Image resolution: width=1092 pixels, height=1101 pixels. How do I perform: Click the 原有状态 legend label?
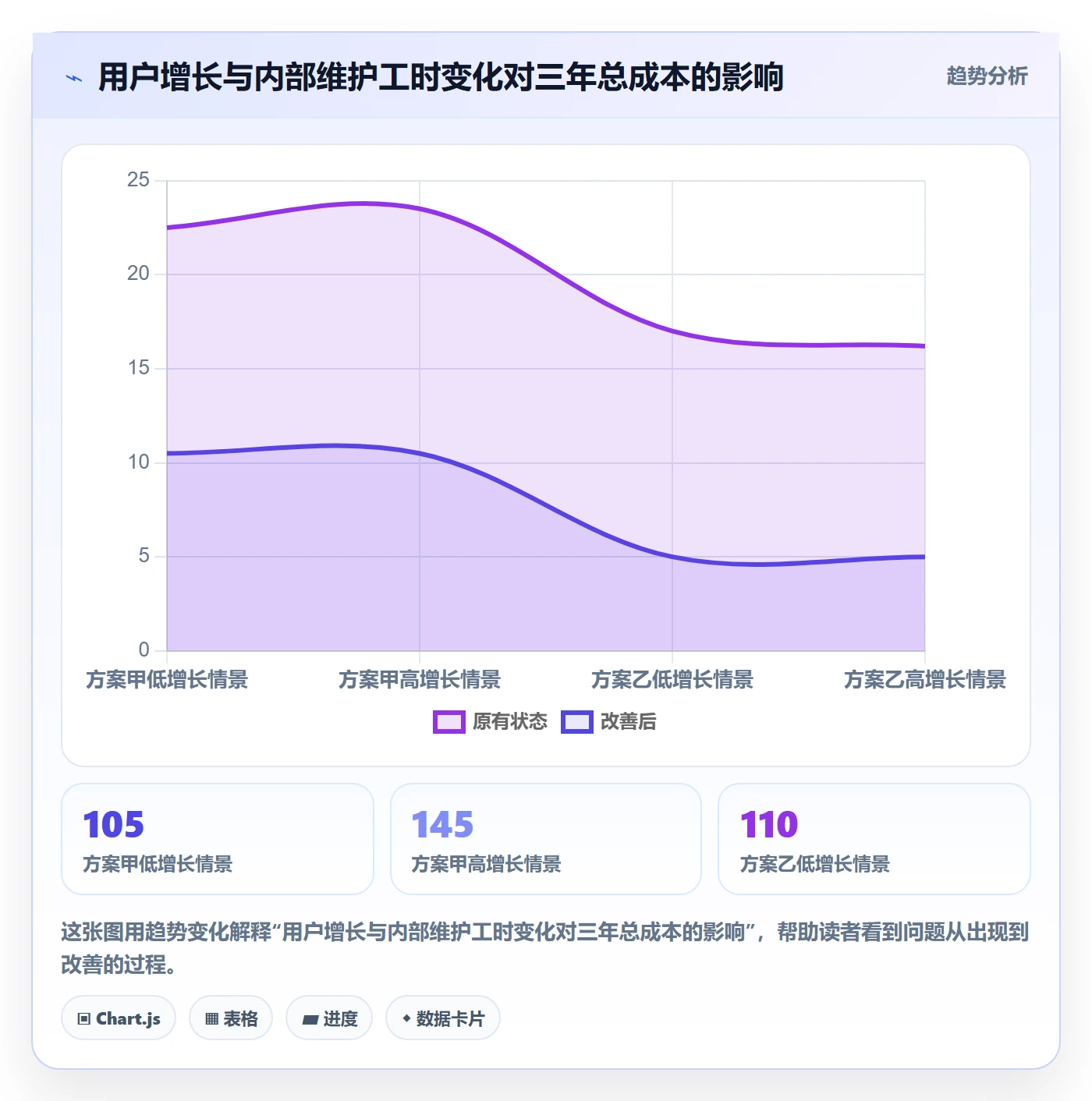510,722
